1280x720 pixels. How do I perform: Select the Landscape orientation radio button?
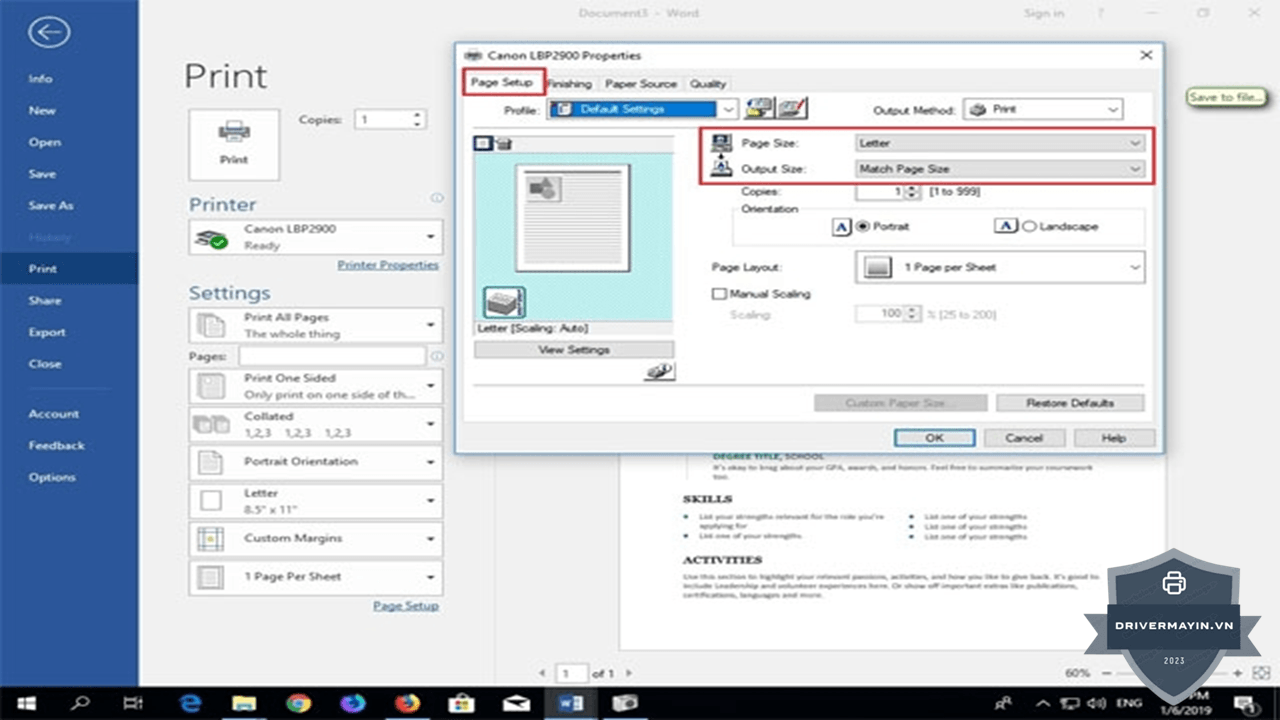tap(1029, 227)
